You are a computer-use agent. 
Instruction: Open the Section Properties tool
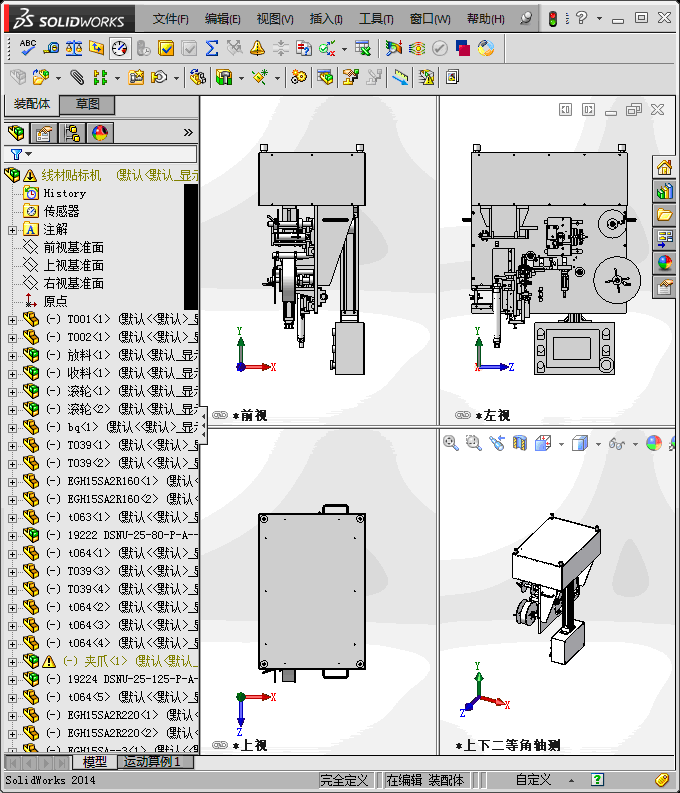pyautogui.click(x=97, y=49)
